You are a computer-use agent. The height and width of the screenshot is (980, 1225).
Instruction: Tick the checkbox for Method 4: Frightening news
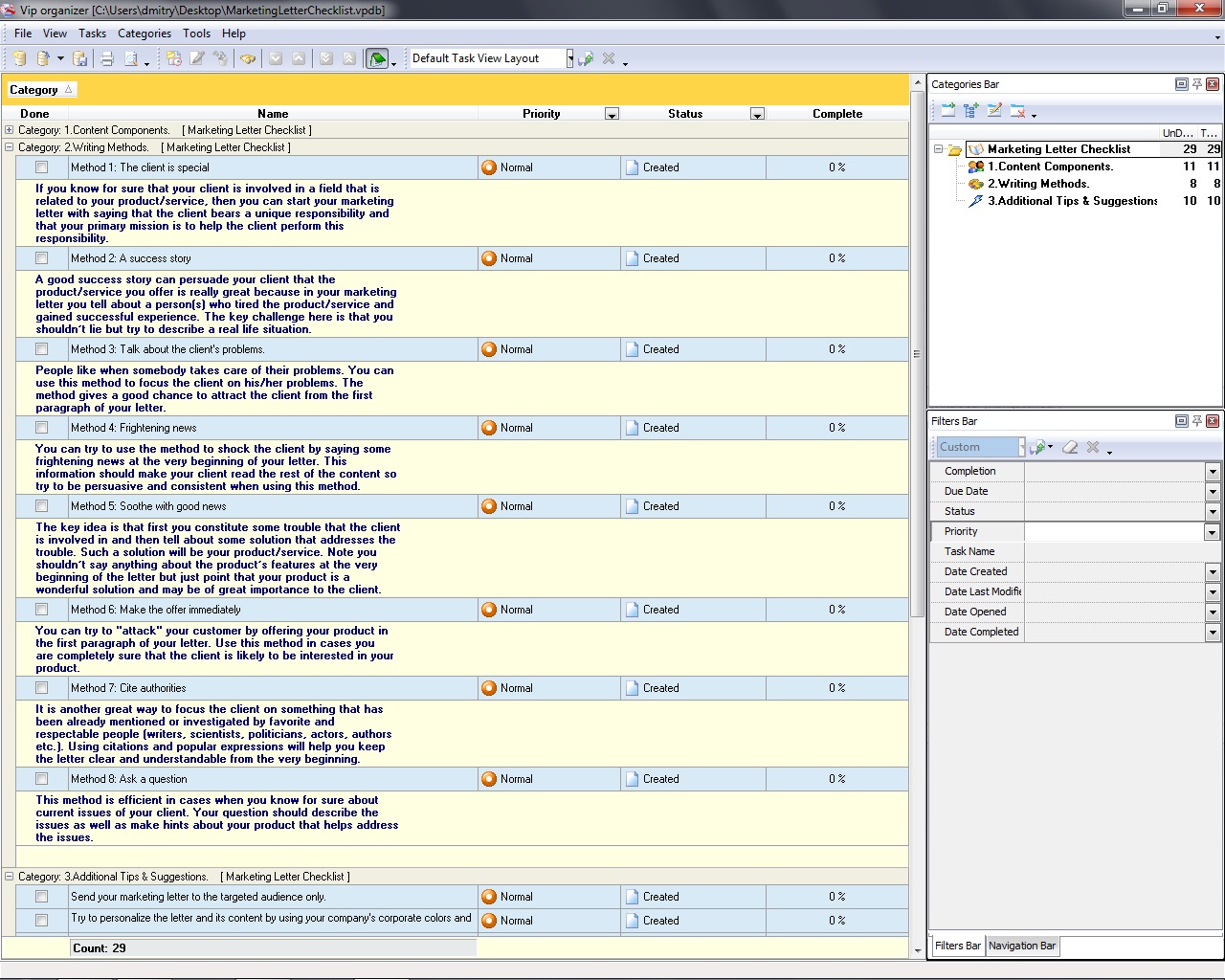tap(41, 428)
